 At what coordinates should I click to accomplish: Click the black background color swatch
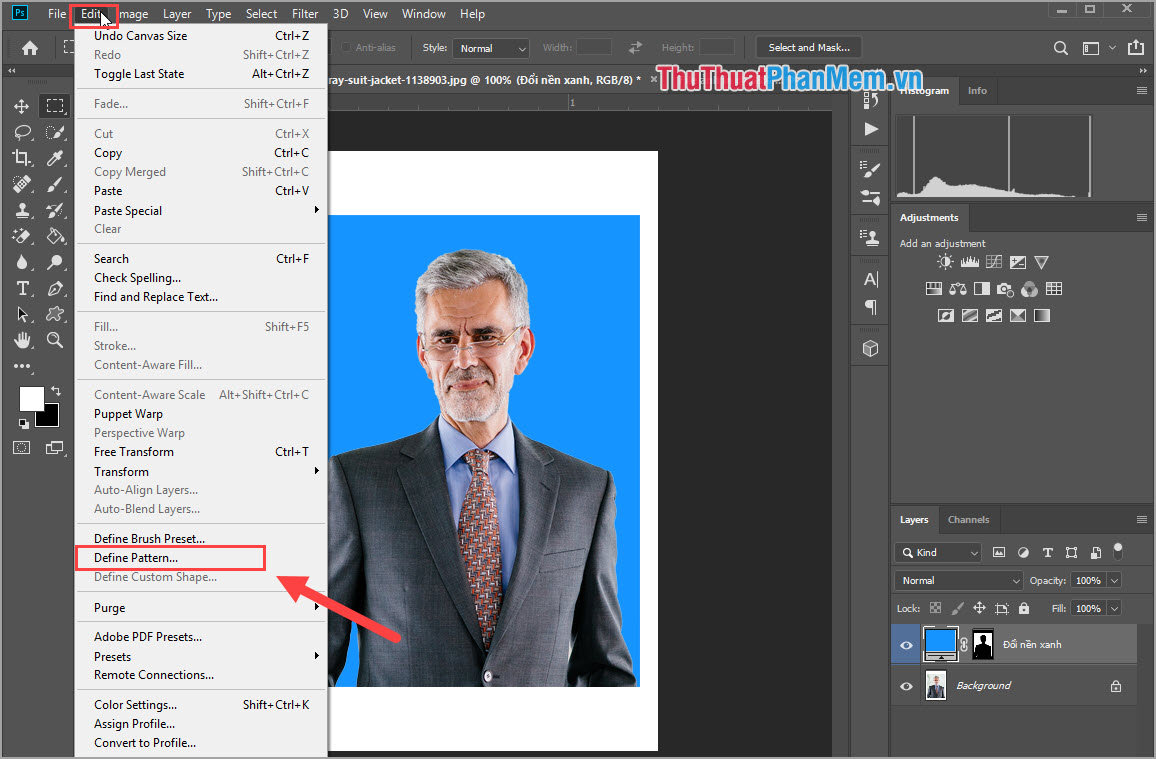tap(47, 415)
